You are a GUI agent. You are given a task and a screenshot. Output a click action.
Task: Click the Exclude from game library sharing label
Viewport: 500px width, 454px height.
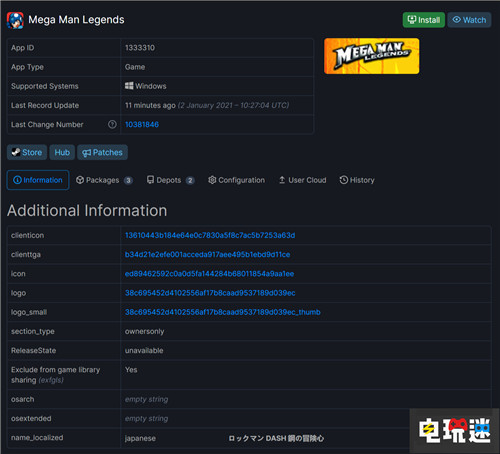click(x=55, y=375)
